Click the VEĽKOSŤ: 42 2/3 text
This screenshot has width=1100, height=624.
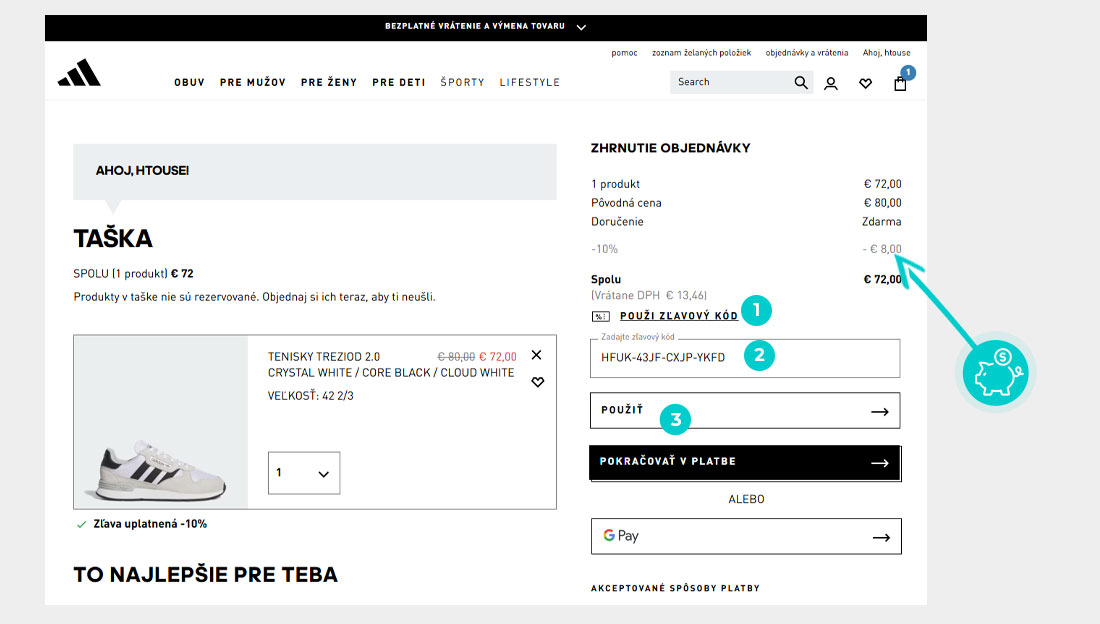pos(311,396)
